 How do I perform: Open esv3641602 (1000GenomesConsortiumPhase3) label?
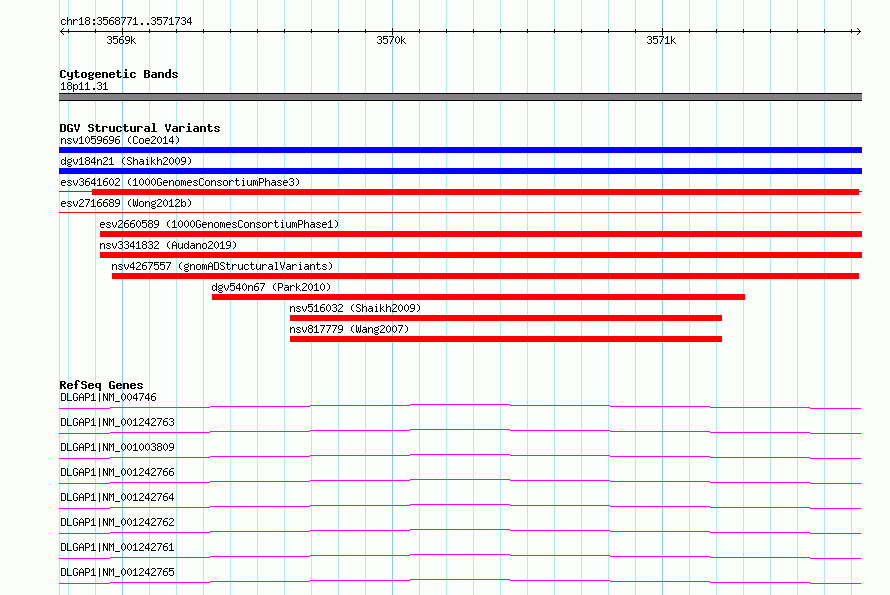click(x=180, y=182)
